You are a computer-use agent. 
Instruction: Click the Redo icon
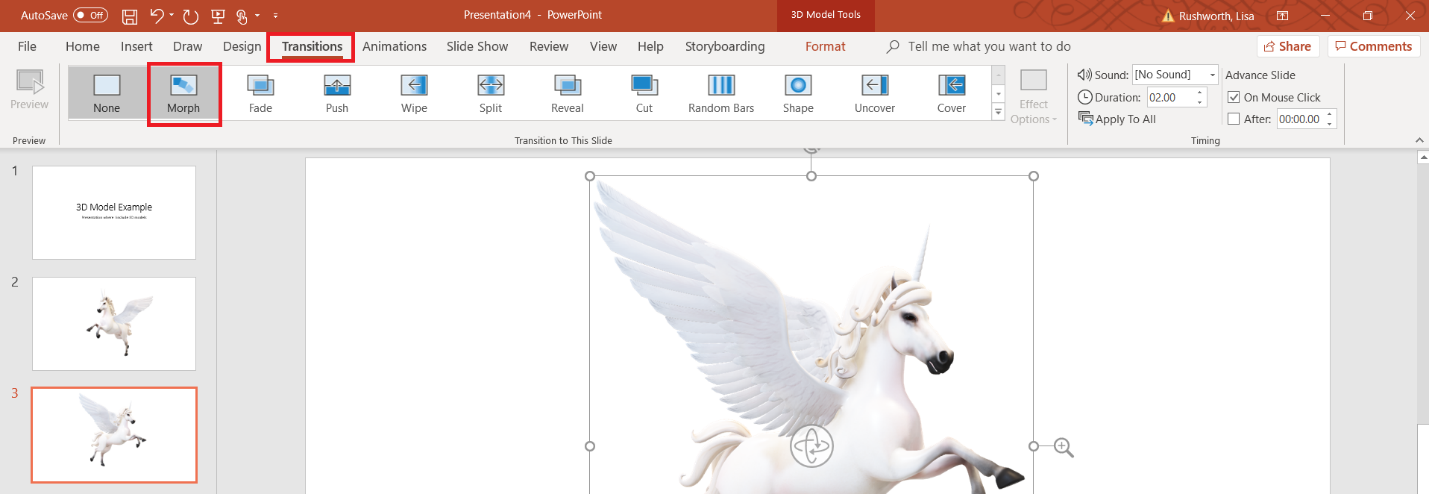[190, 16]
